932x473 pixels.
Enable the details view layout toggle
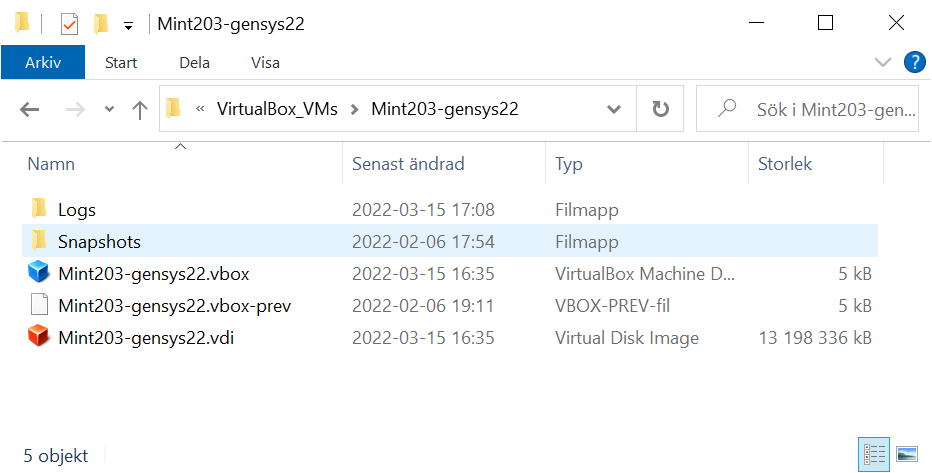(874, 455)
